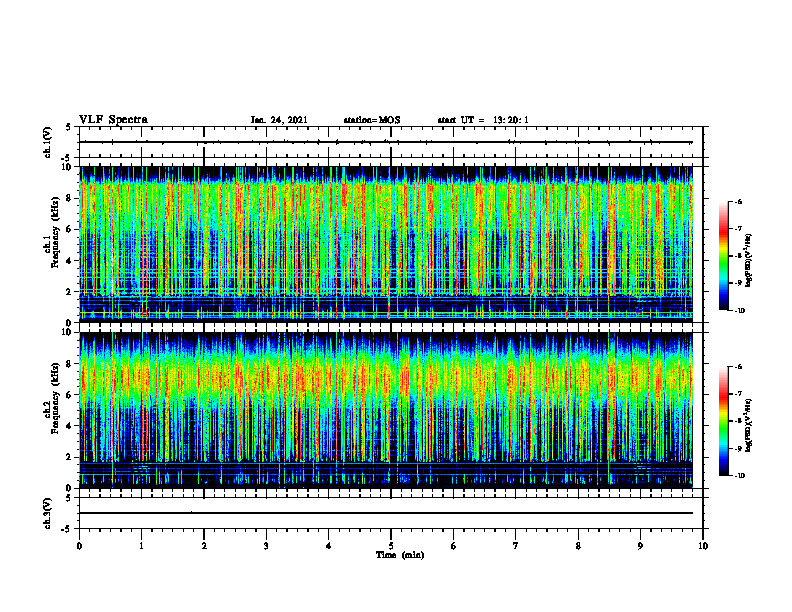792x612 pixels.
Task: Click the ch.1 spectrogram panel
Action: click(x=386, y=244)
